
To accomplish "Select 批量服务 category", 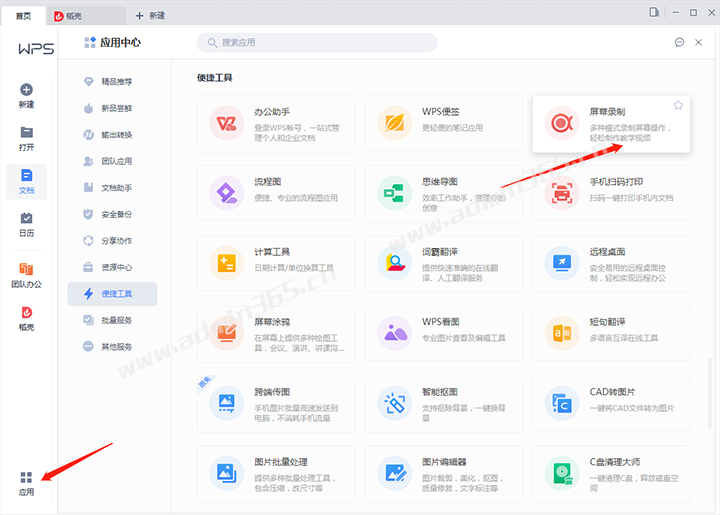I will (112, 320).
